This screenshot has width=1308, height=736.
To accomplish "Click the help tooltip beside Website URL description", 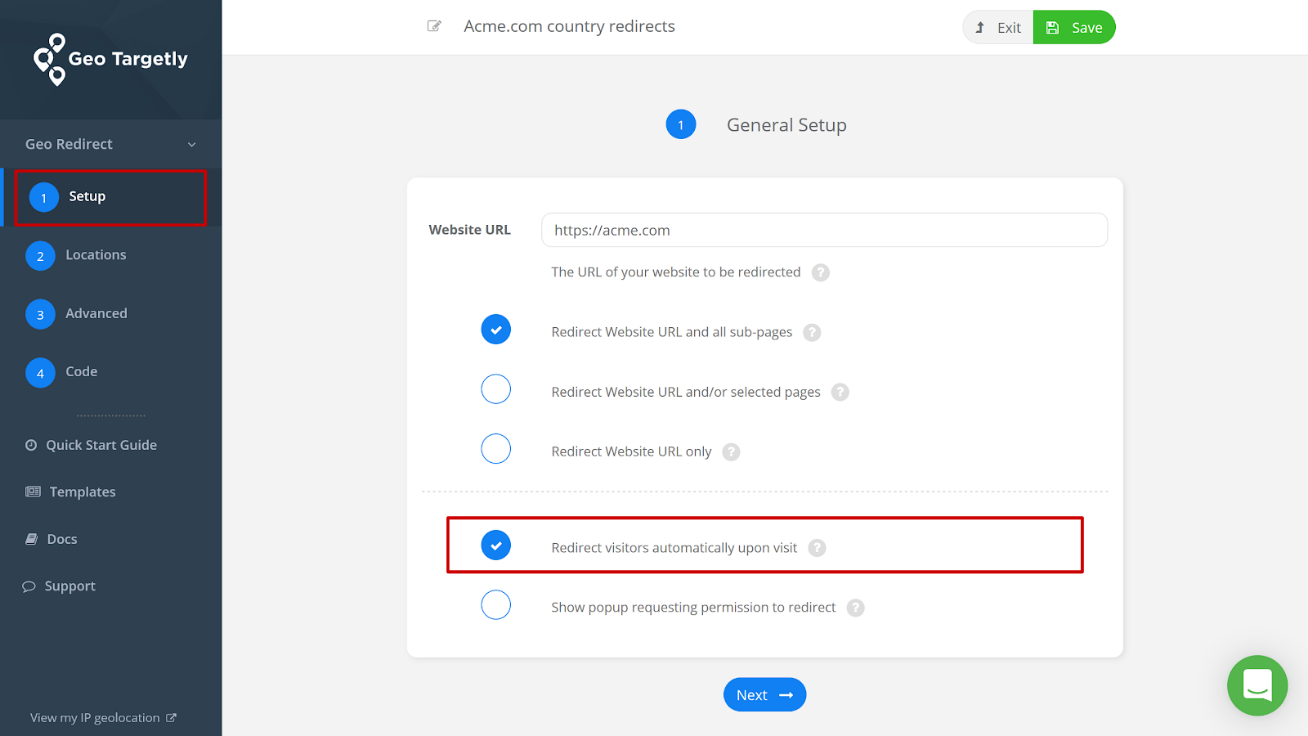I will click(x=820, y=271).
